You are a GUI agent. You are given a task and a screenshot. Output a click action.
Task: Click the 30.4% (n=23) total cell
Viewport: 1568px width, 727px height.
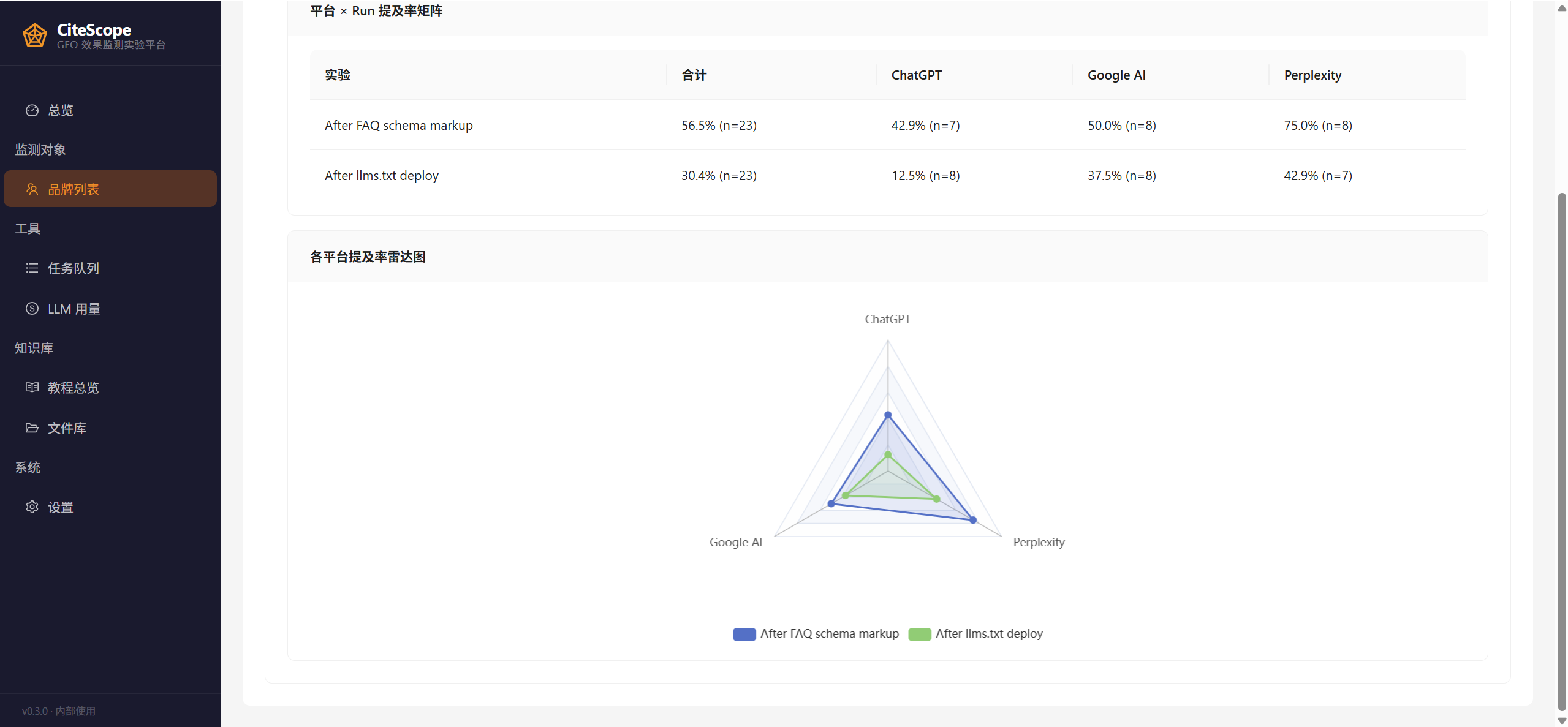click(x=719, y=176)
